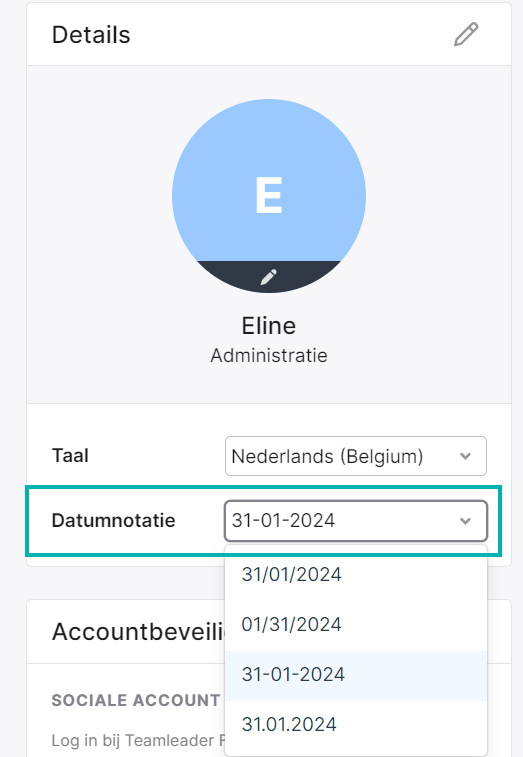Click the Datumnotatie field label
523x757 pixels.
(113, 520)
